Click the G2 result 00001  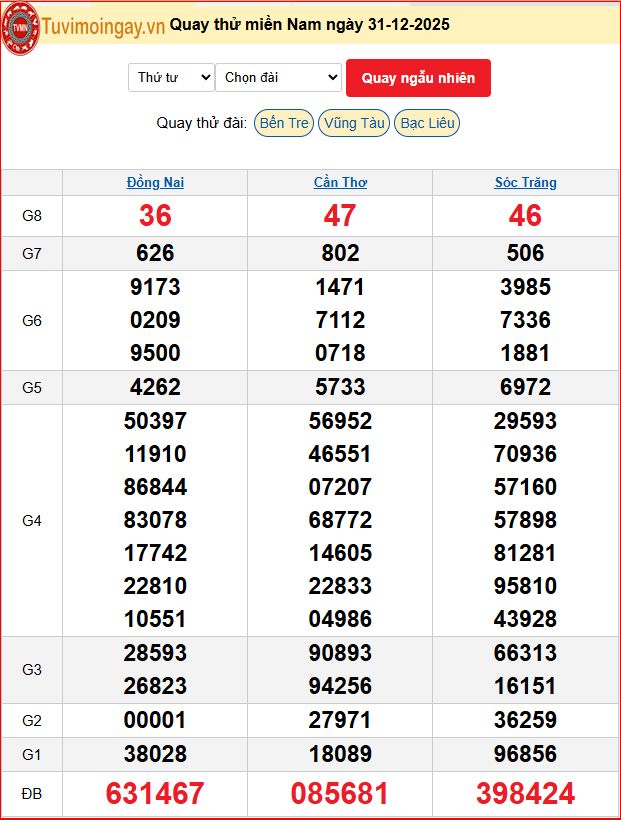(x=155, y=721)
